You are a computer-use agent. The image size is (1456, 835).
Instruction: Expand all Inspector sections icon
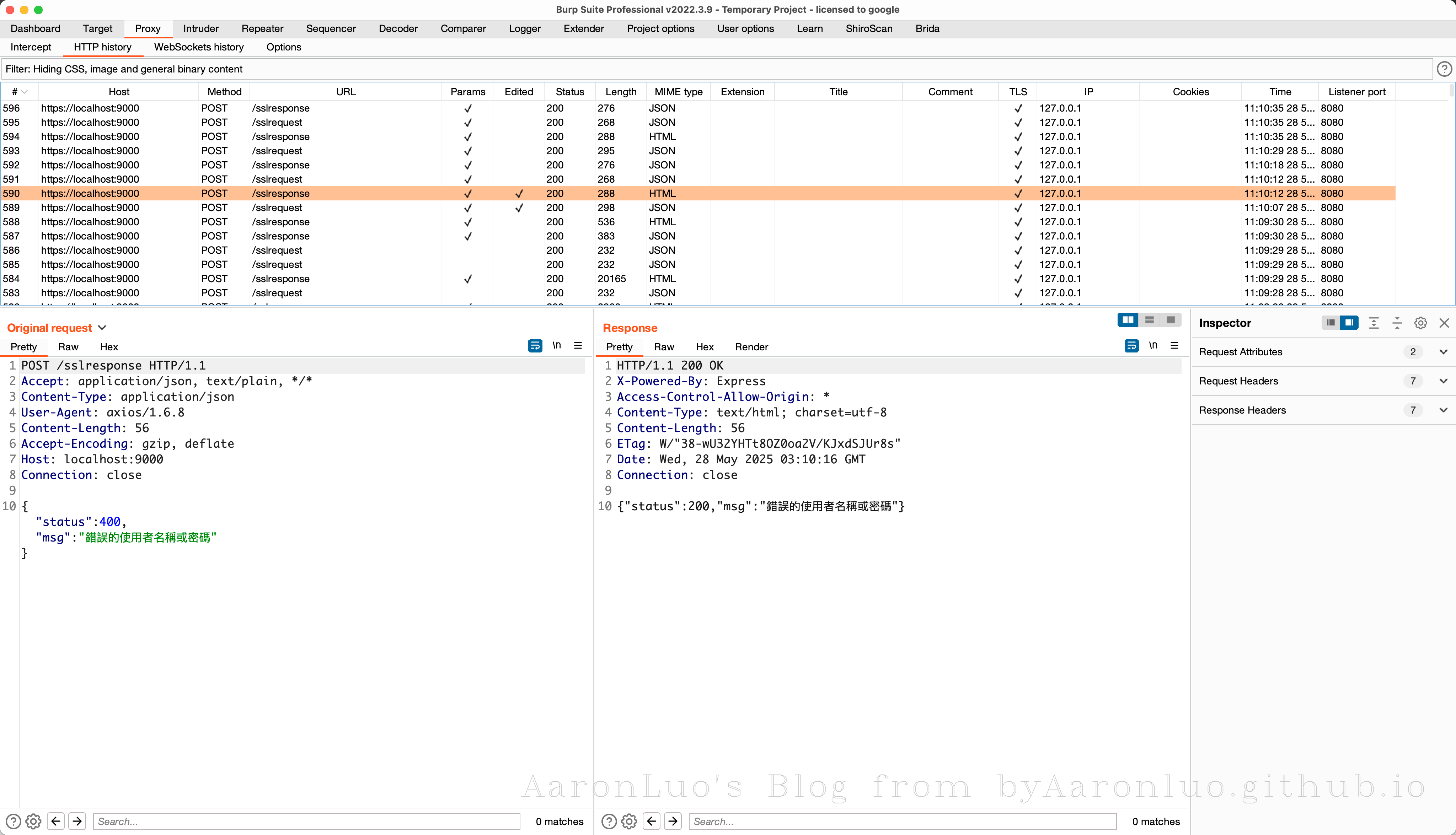click(1374, 323)
